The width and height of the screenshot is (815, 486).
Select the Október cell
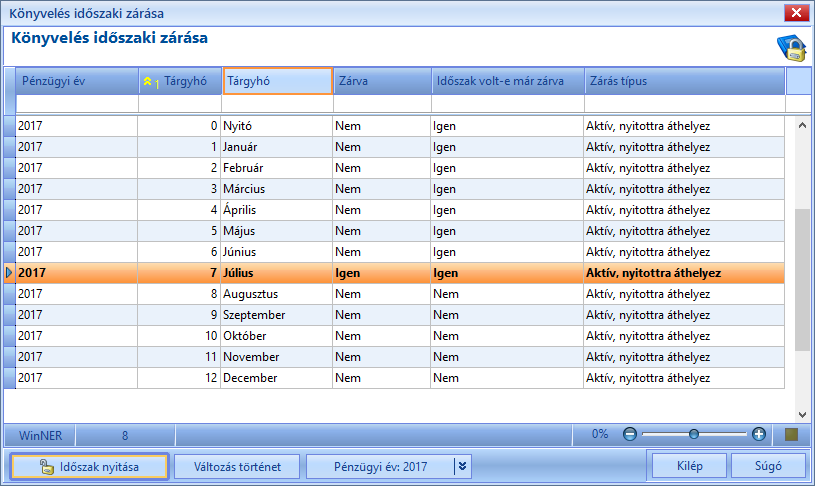pos(277,336)
